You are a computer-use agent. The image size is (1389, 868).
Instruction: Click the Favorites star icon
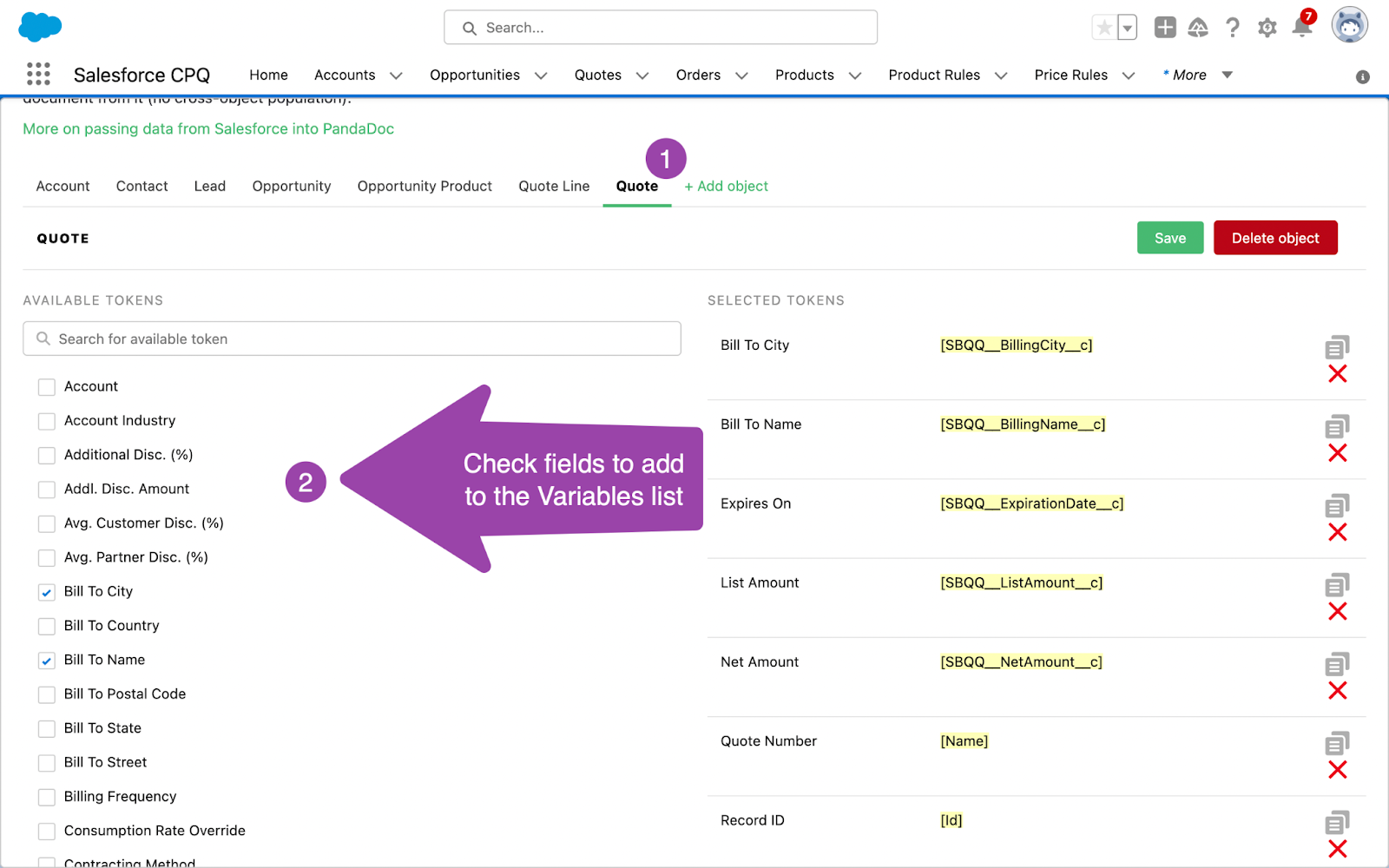click(x=1104, y=28)
